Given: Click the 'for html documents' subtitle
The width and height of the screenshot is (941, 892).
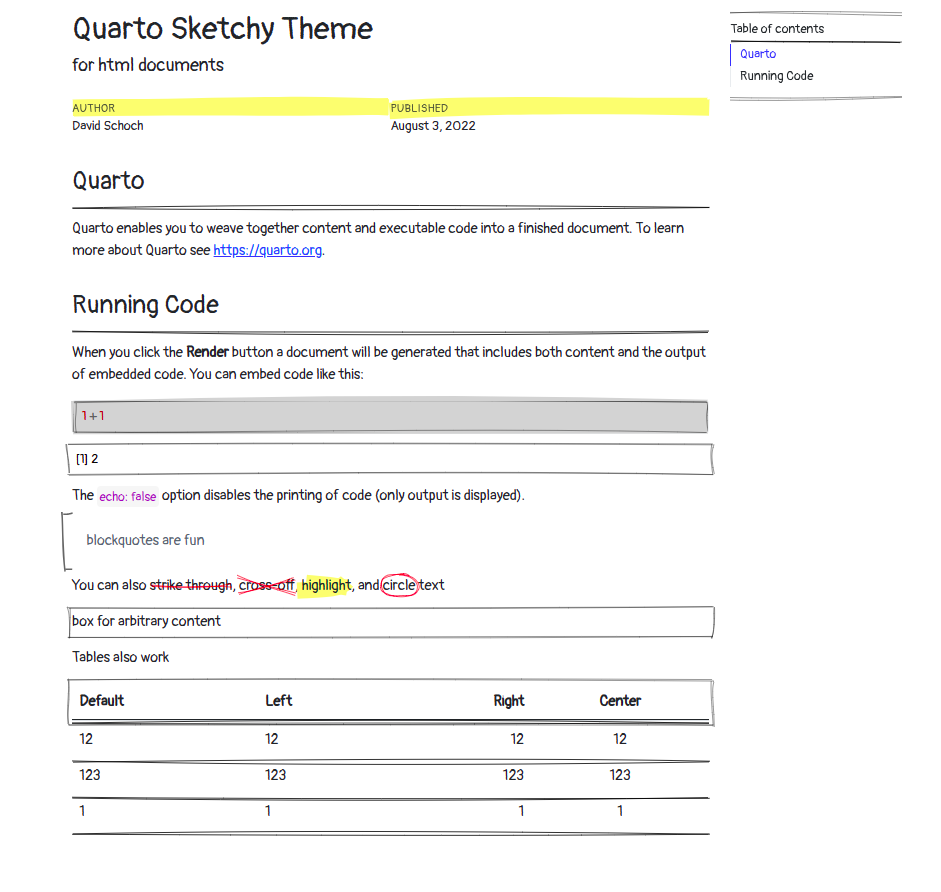Looking at the screenshot, I should (x=148, y=65).
